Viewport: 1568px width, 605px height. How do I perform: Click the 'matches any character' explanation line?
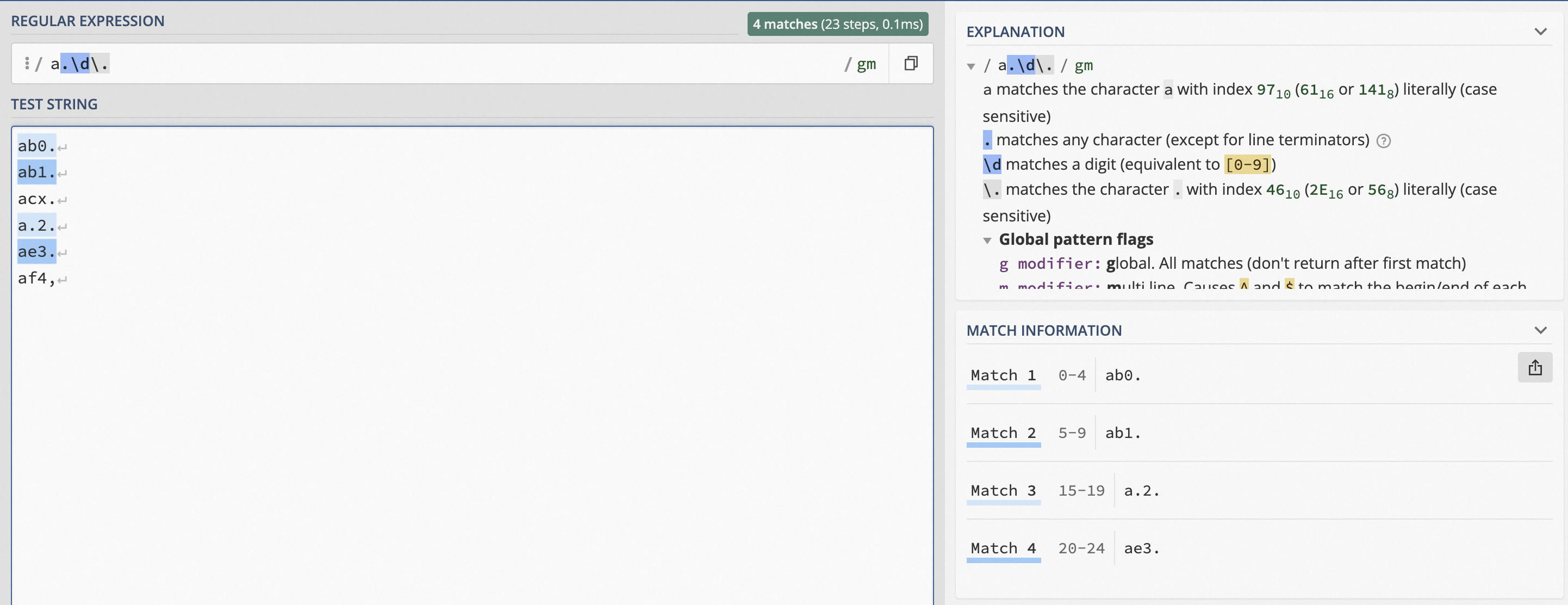point(1175,140)
